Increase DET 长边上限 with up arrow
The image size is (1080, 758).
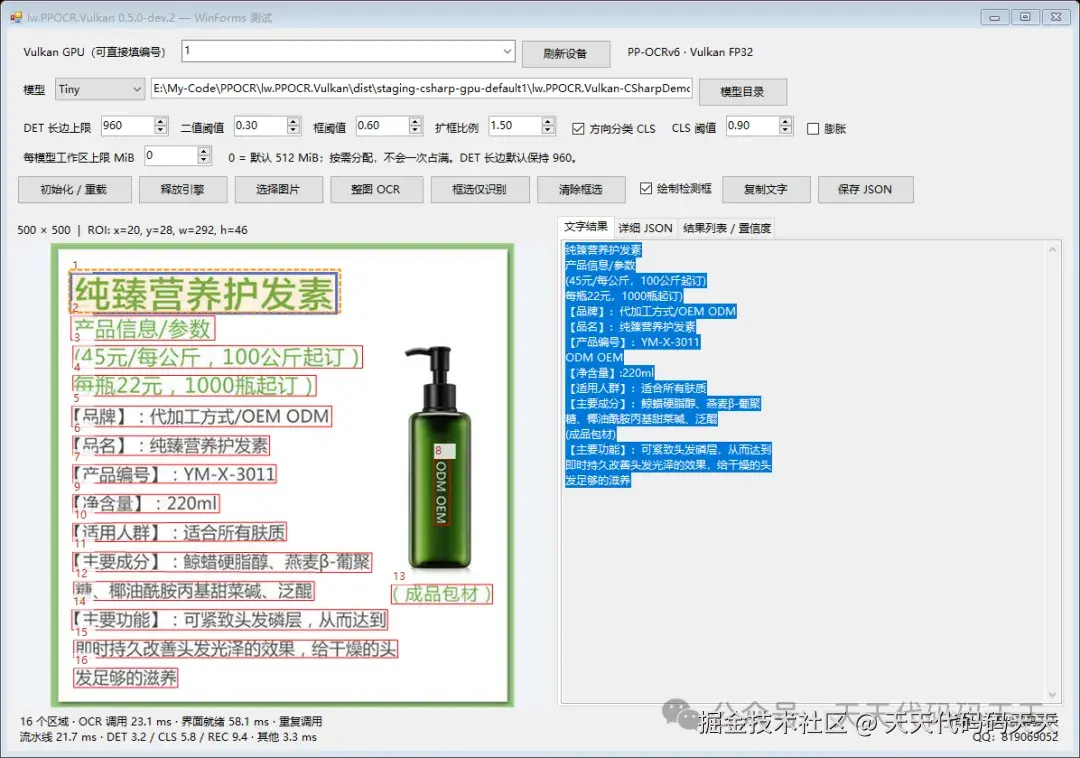(x=161, y=121)
